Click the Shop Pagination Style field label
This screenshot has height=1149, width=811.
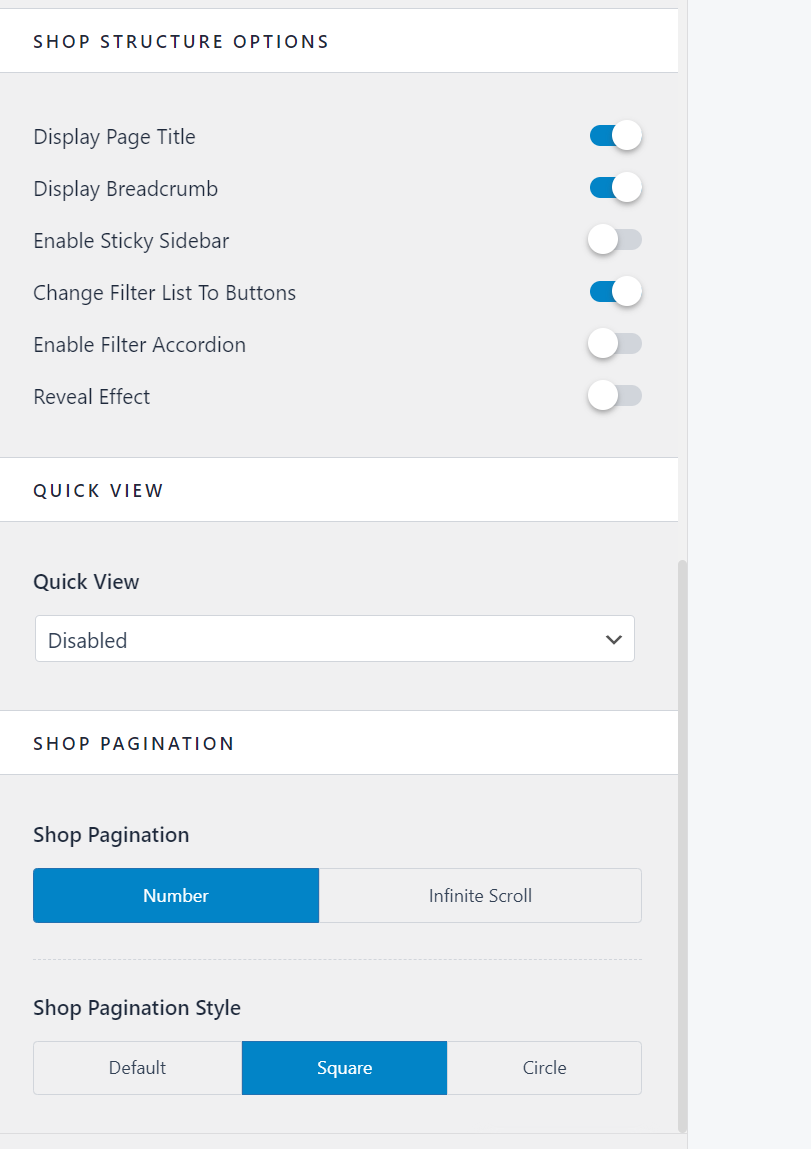pyautogui.click(x=137, y=1007)
